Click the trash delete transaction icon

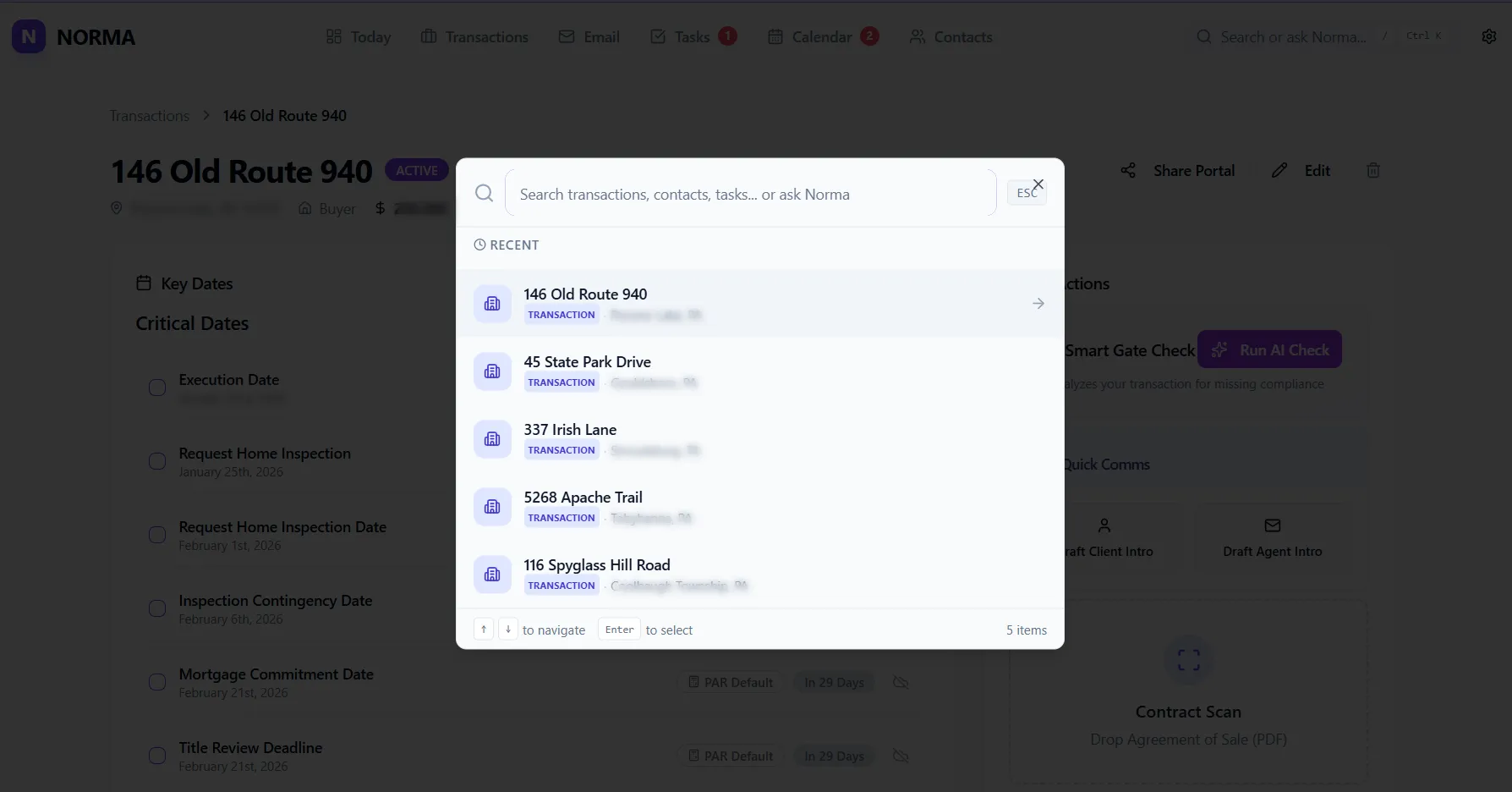coord(1373,171)
